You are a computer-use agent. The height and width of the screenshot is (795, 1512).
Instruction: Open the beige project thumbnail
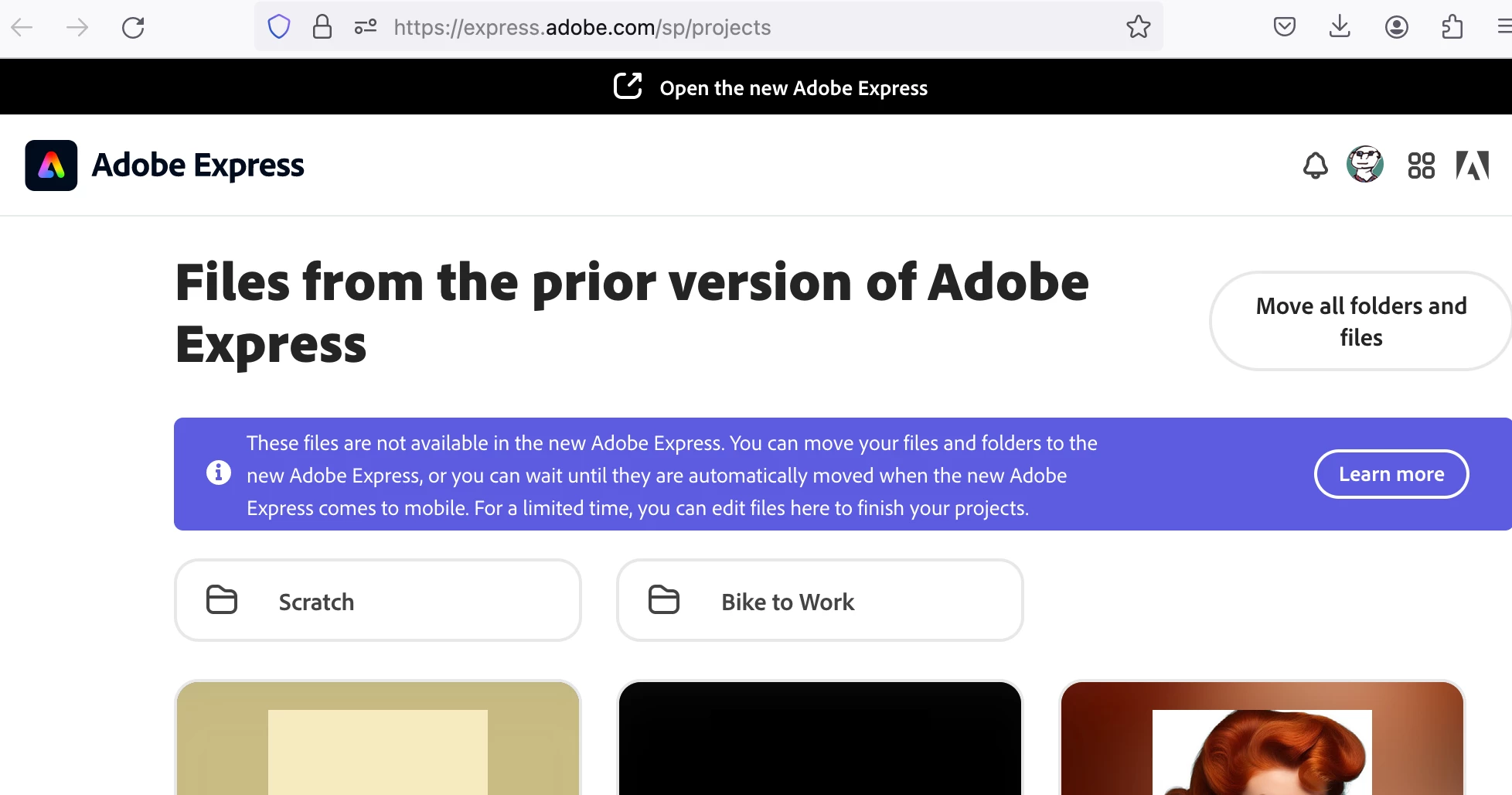pyautogui.click(x=378, y=738)
